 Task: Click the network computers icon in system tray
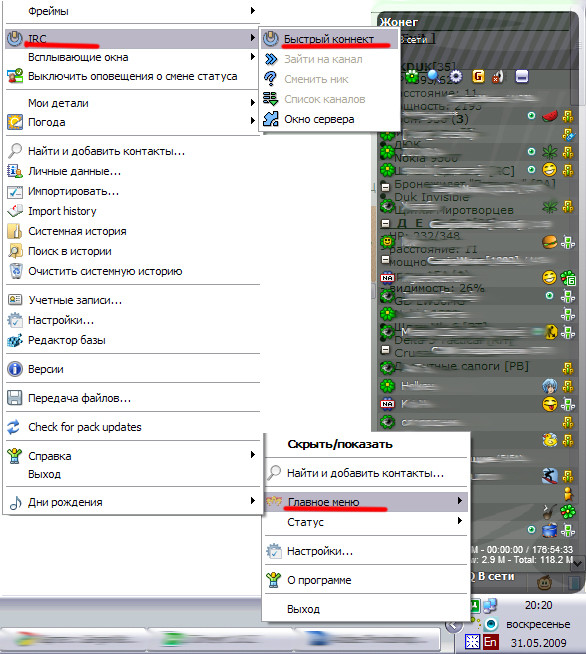(x=490, y=606)
